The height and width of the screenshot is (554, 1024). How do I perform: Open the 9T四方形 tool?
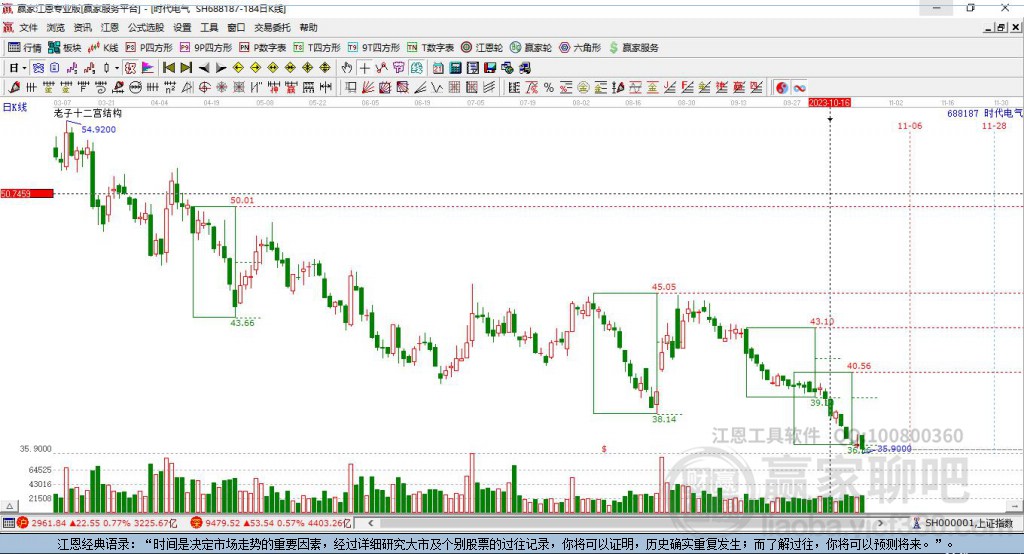point(374,48)
